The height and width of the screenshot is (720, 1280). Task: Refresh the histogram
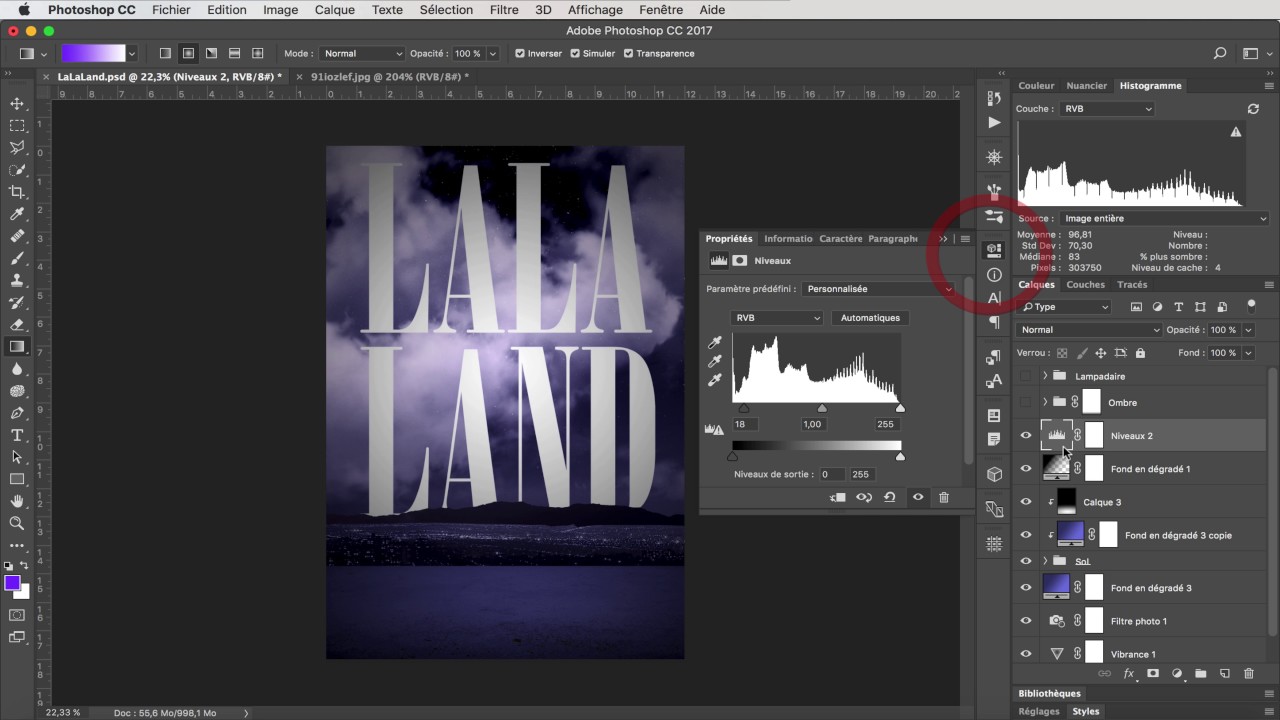[x=1253, y=109]
